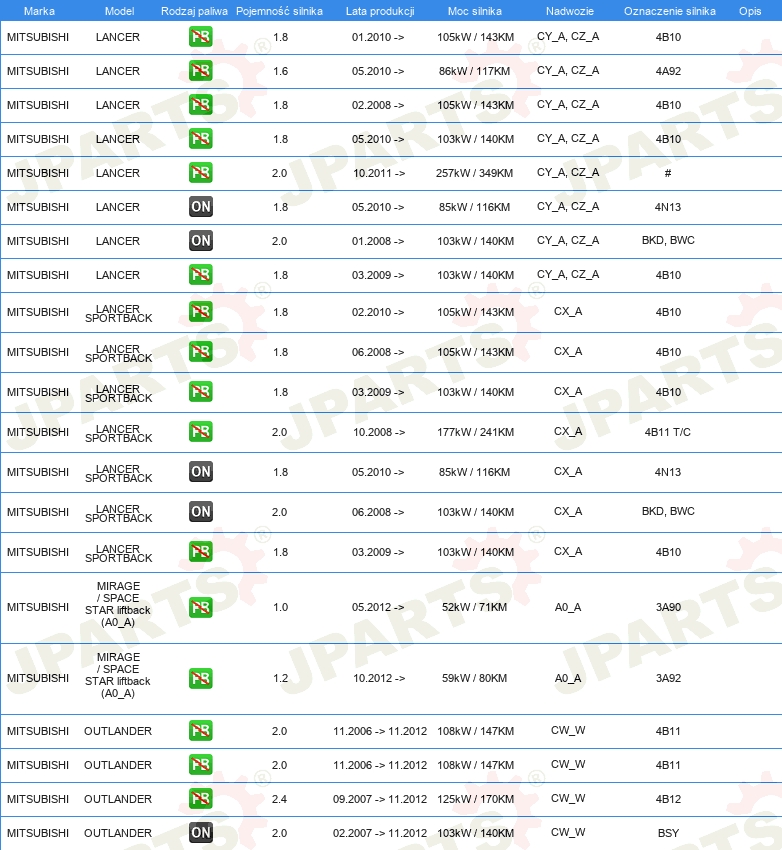Select power value '86kW / 117KM'
Image resolution: width=782 pixels, height=850 pixels.
click(x=474, y=71)
